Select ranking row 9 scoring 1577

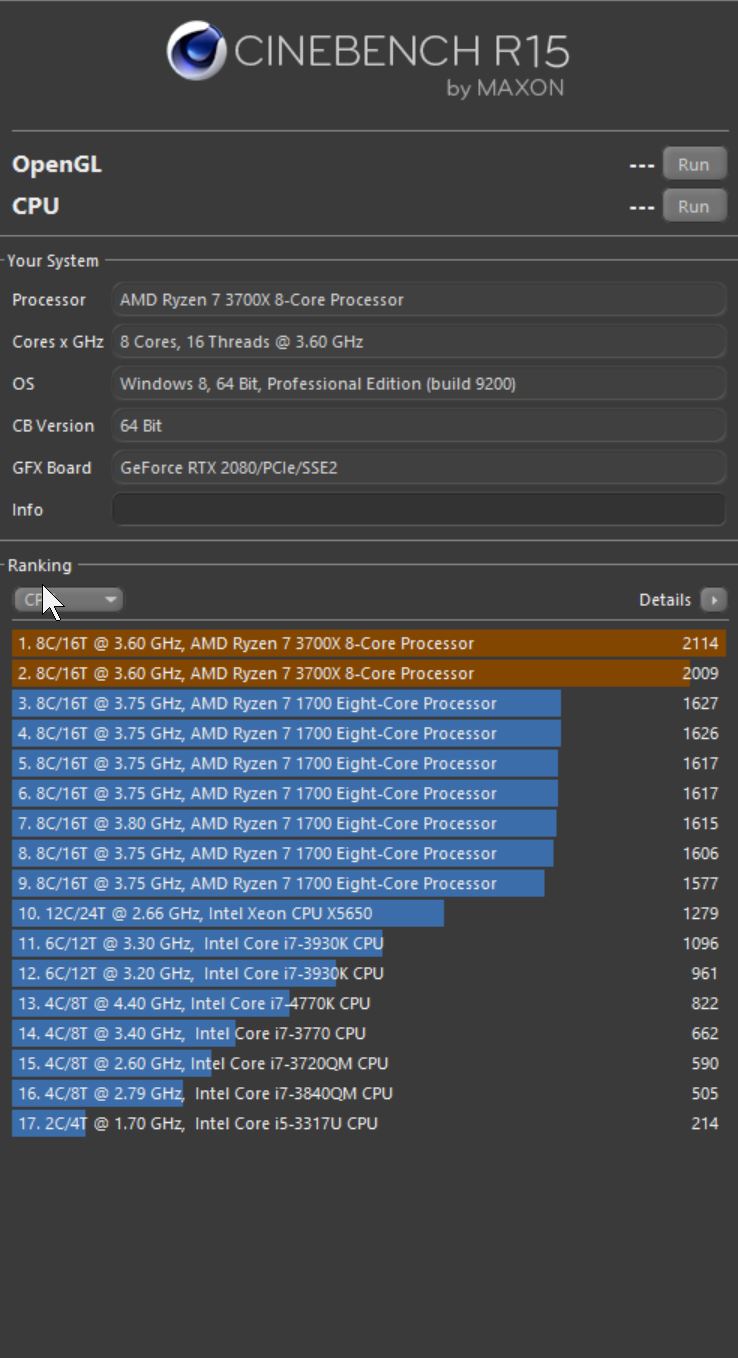pyautogui.click(x=369, y=883)
